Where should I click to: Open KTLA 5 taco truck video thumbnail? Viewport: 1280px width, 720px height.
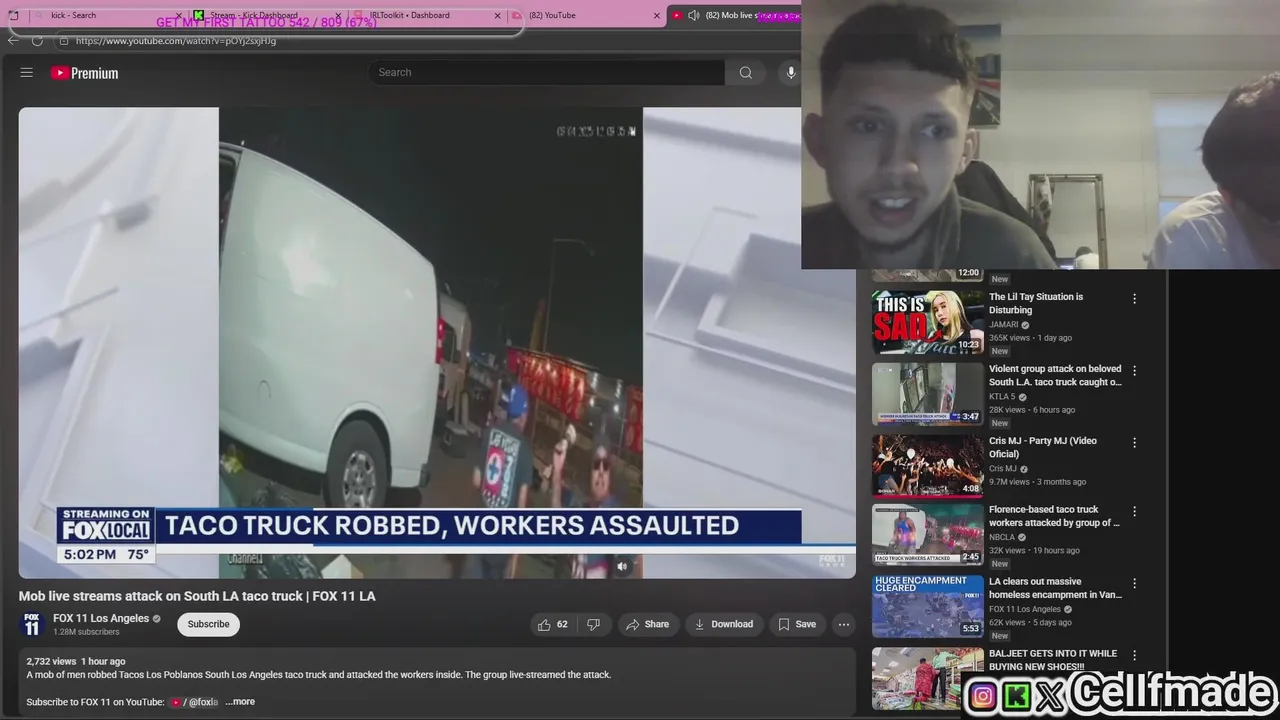point(928,394)
